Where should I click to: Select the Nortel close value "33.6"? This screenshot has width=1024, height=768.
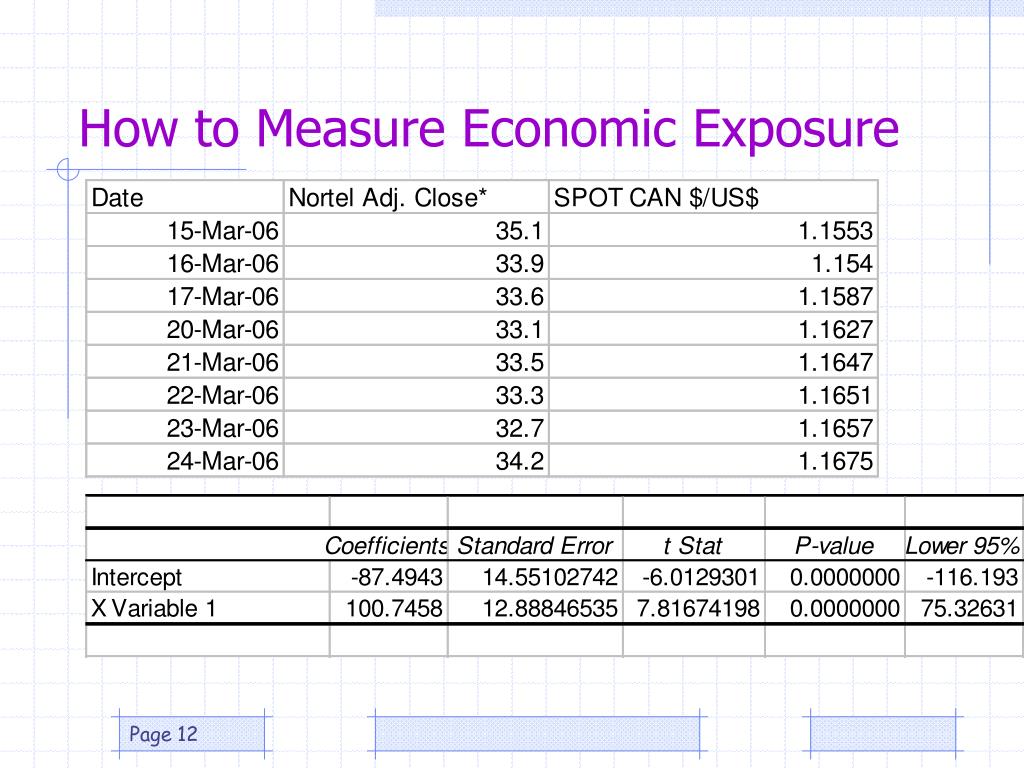tap(416, 296)
